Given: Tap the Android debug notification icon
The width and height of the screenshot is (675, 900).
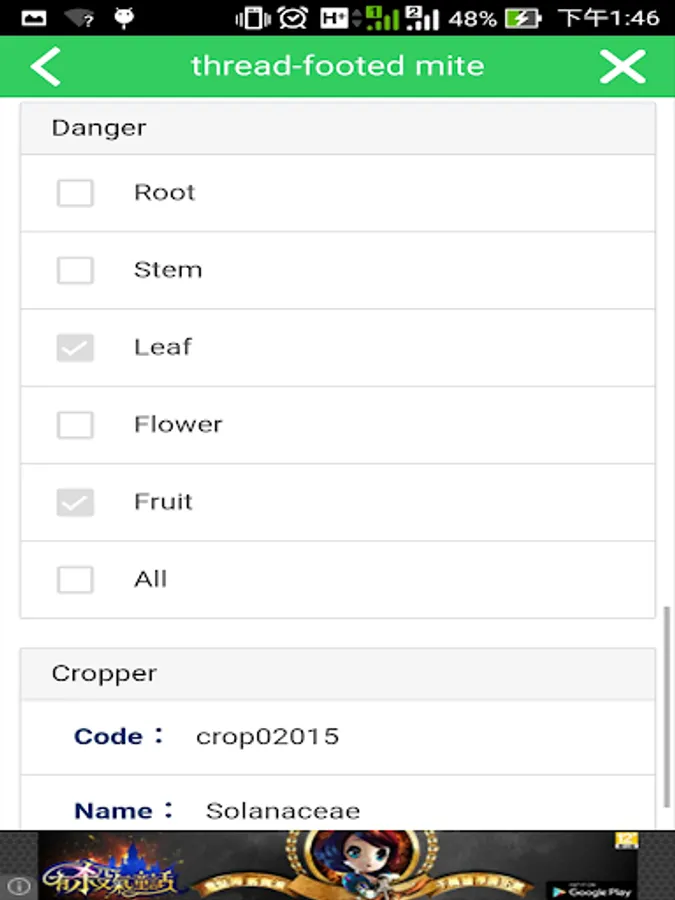Looking at the screenshot, I should click(x=125, y=18).
